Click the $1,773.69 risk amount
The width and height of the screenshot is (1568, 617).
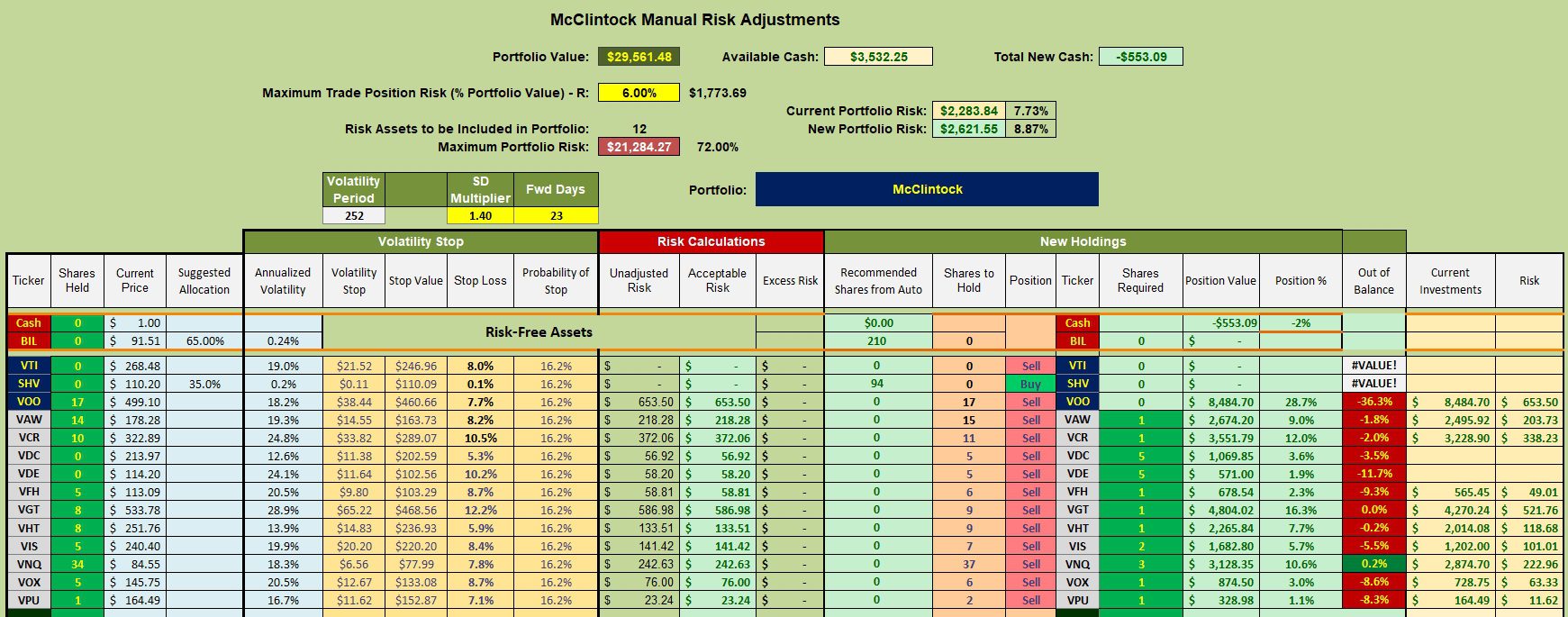click(x=718, y=93)
